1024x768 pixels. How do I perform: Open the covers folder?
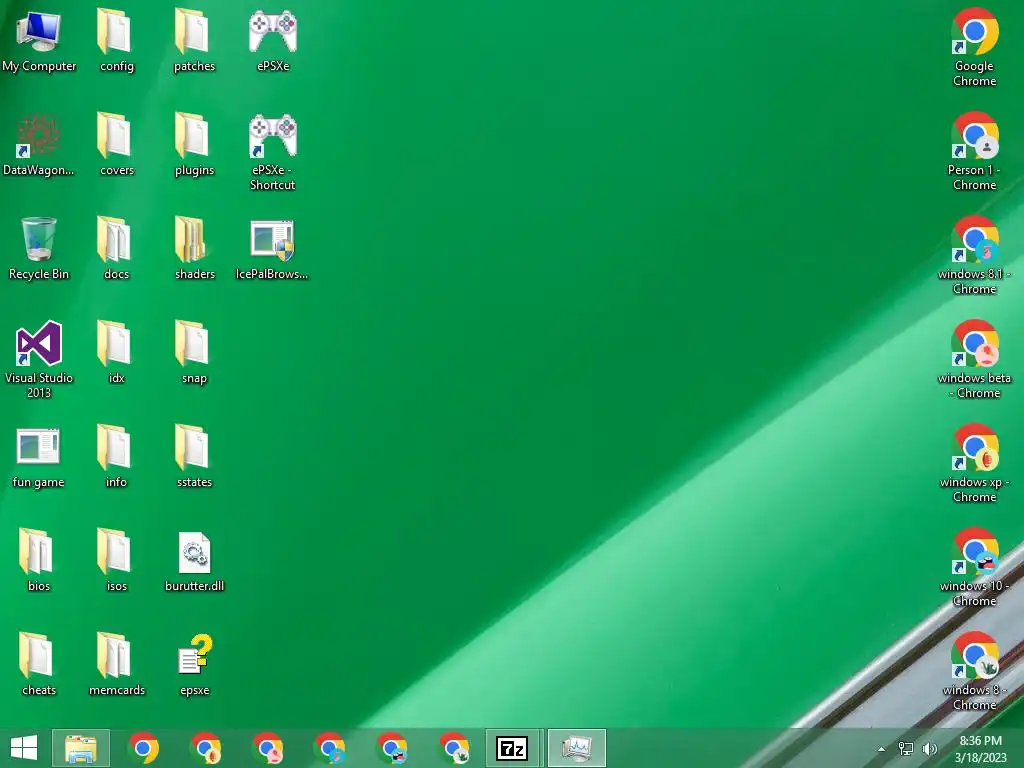pos(116,145)
